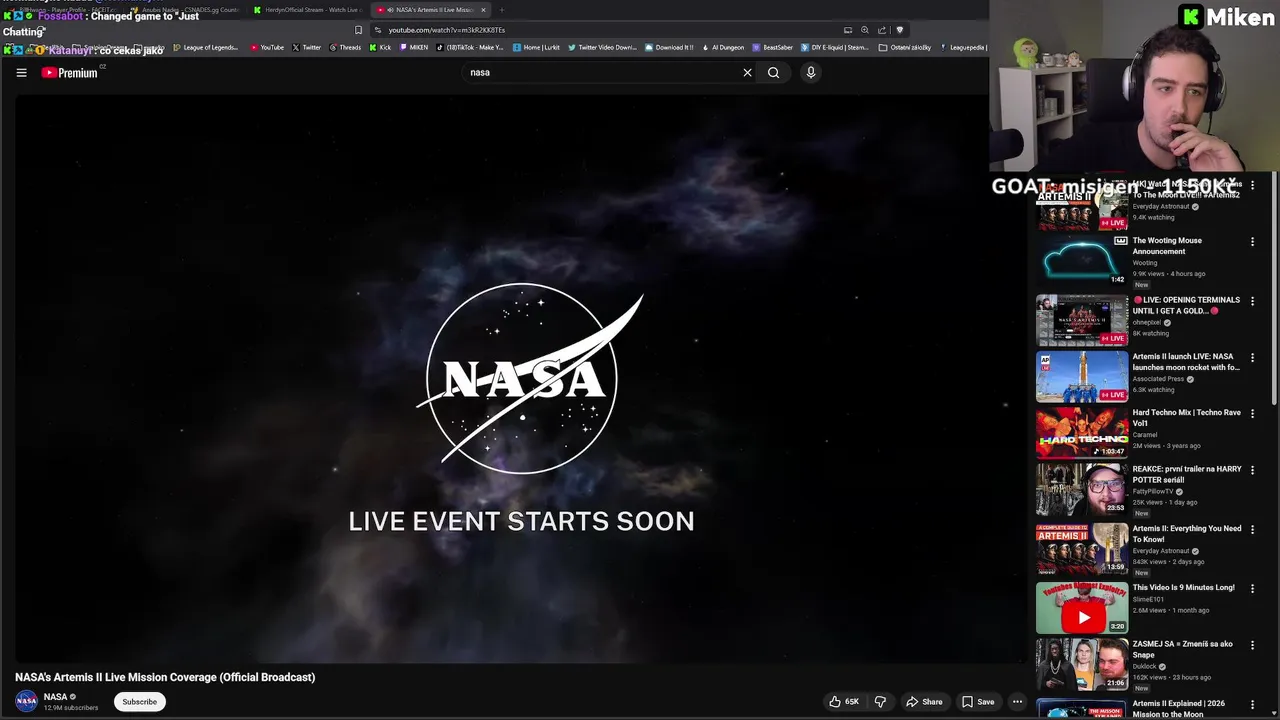
Task: Click the recommendations sidebar scrollbar
Action: tap(1275, 290)
